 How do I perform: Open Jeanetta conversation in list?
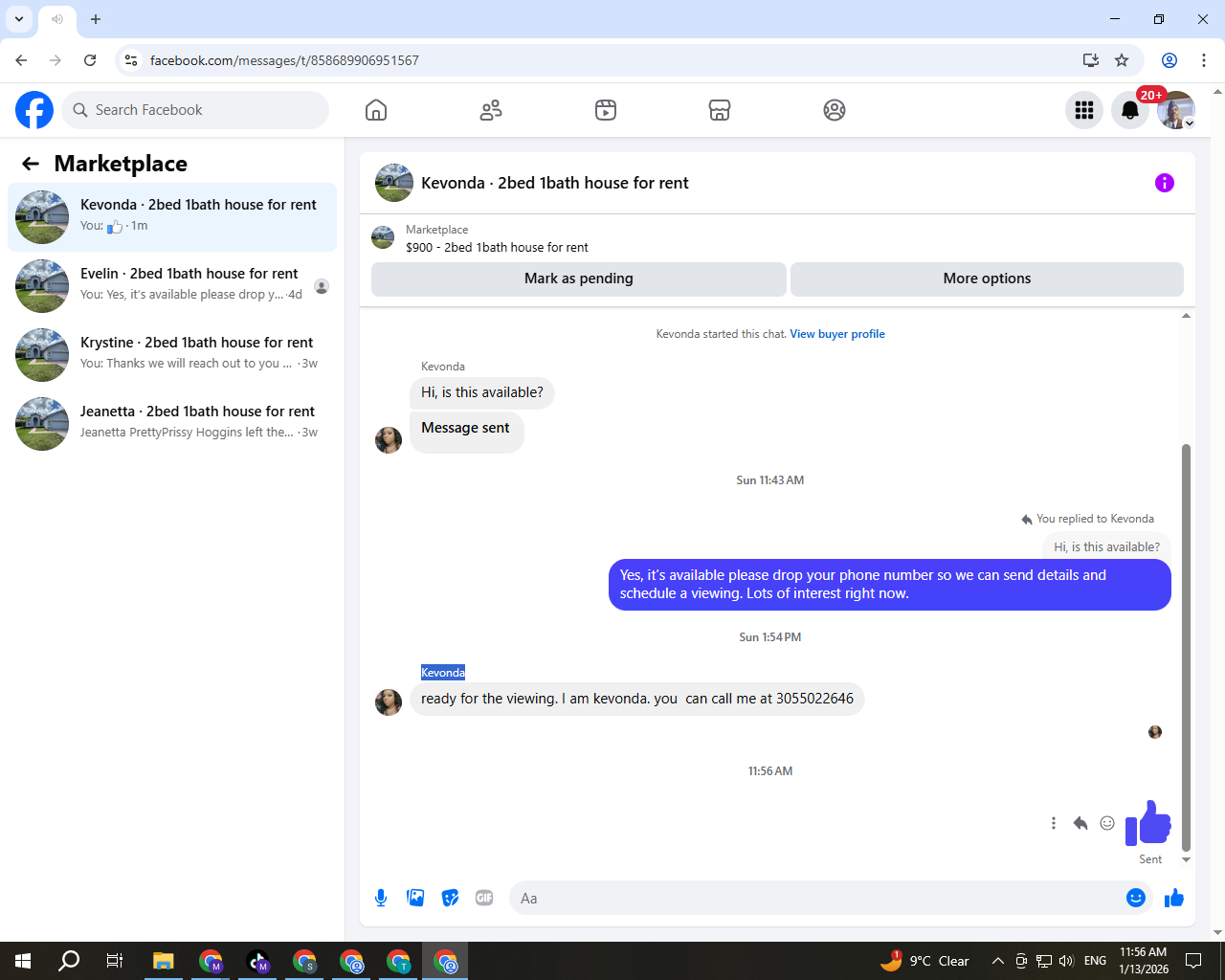[x=172, y=424]
